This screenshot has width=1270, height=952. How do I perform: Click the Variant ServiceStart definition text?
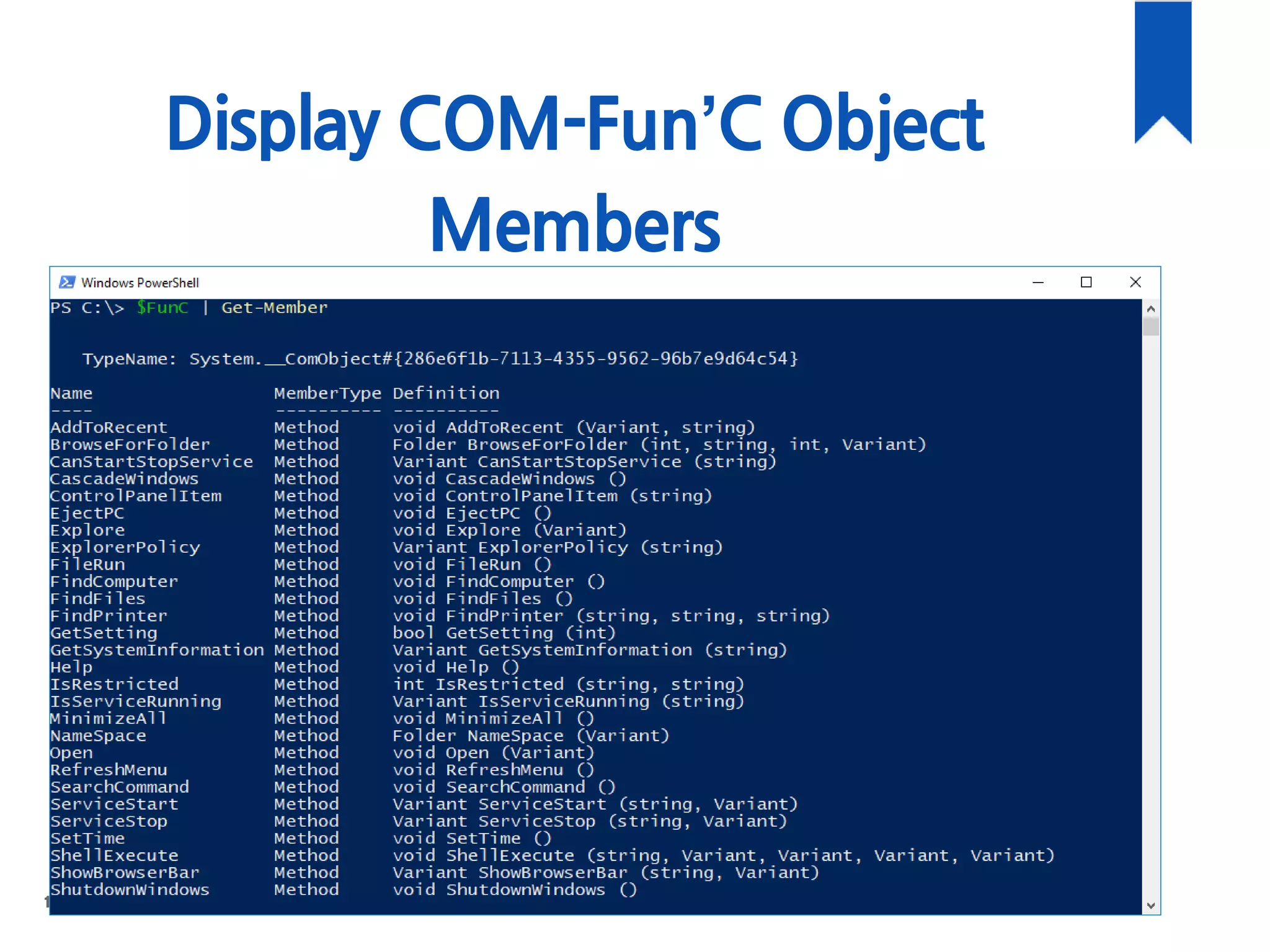coord(595,804)
